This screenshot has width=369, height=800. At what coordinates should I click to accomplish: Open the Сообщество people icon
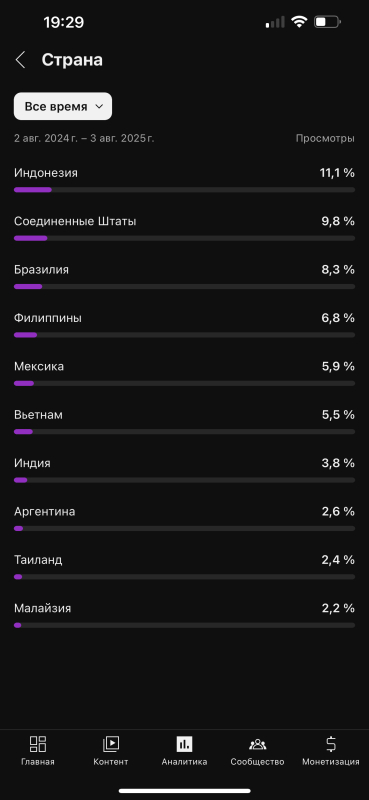click(257, 744)
